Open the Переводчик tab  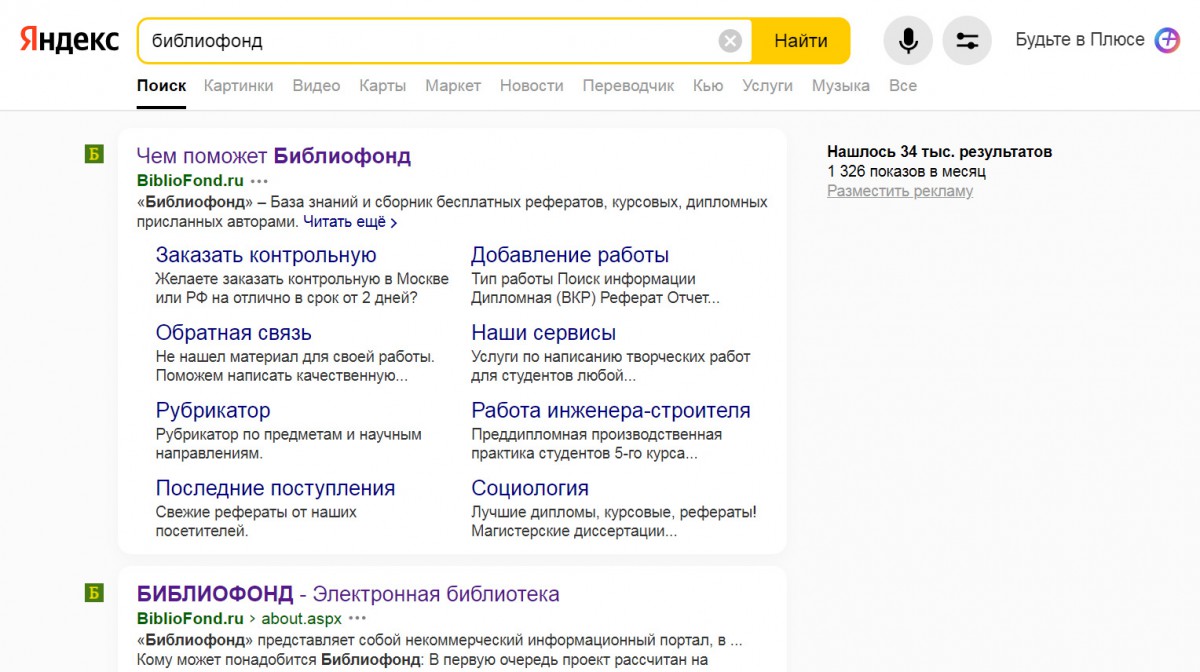628,86
